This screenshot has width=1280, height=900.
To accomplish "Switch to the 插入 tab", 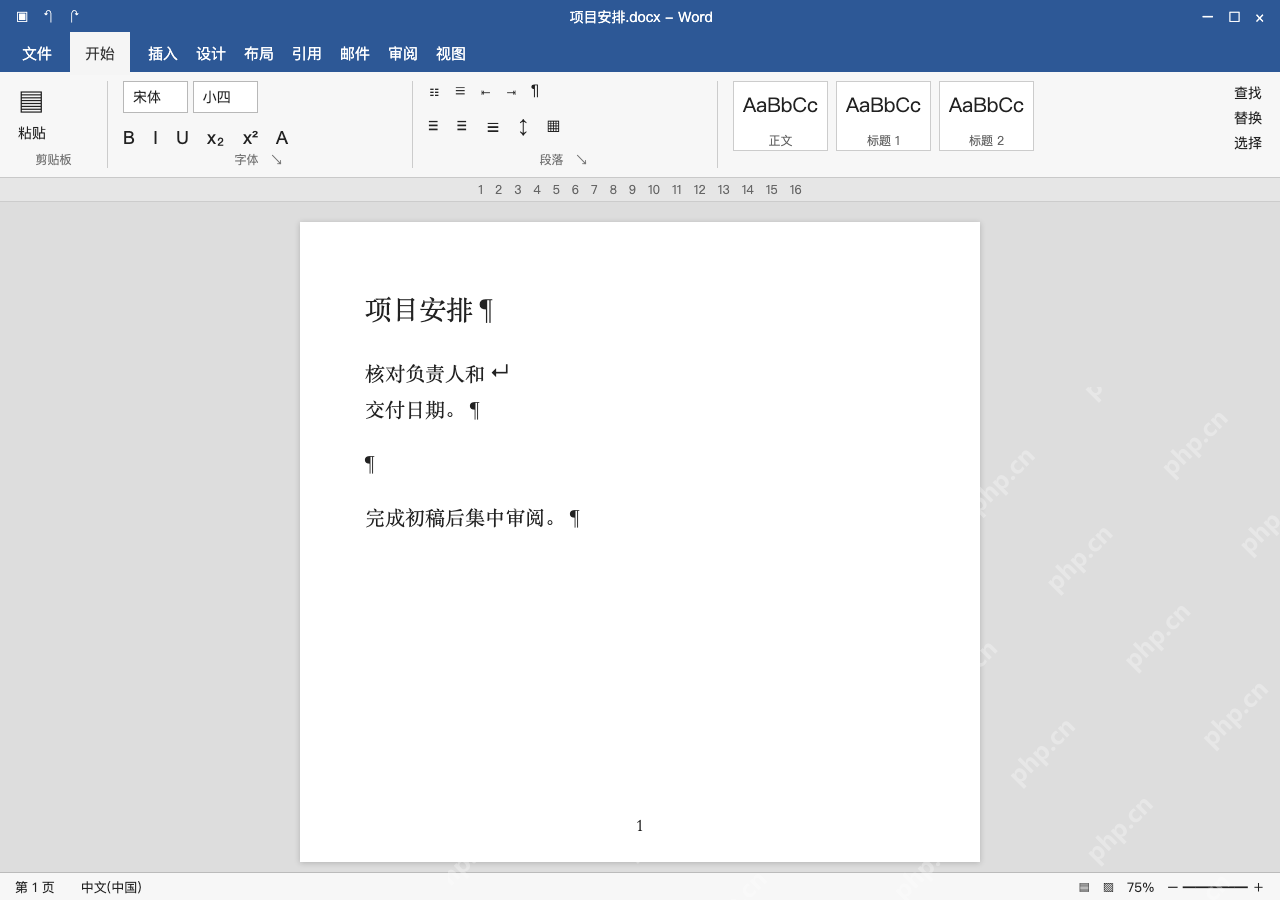I will (163, 54).
